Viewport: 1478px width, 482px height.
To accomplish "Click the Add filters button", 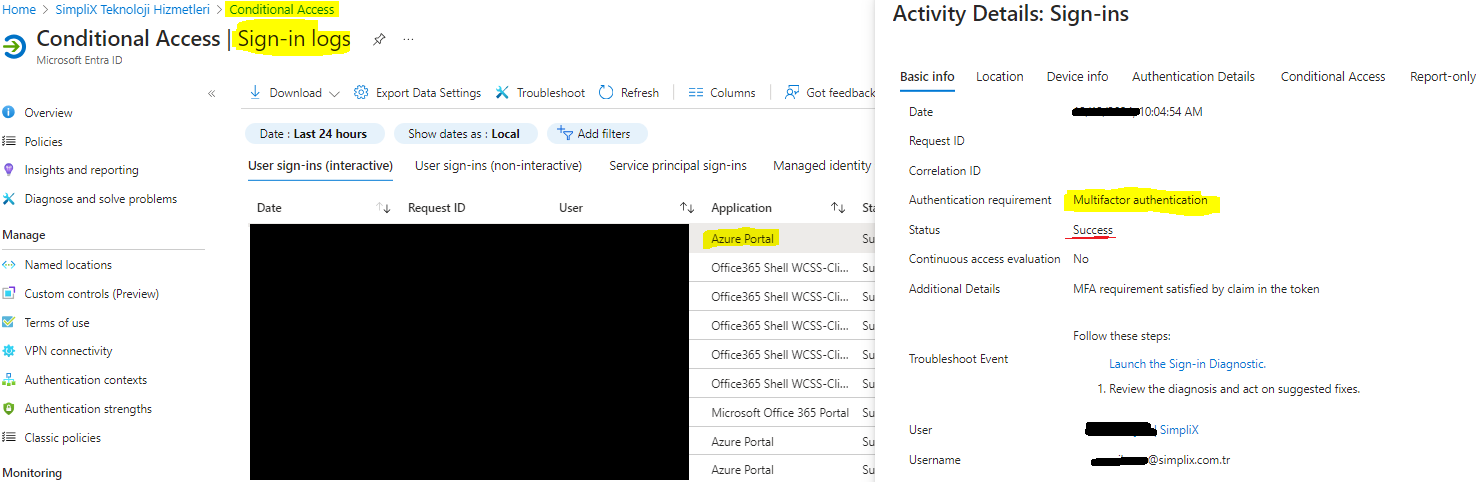I will pyautogui.click(x=594, y=134).
